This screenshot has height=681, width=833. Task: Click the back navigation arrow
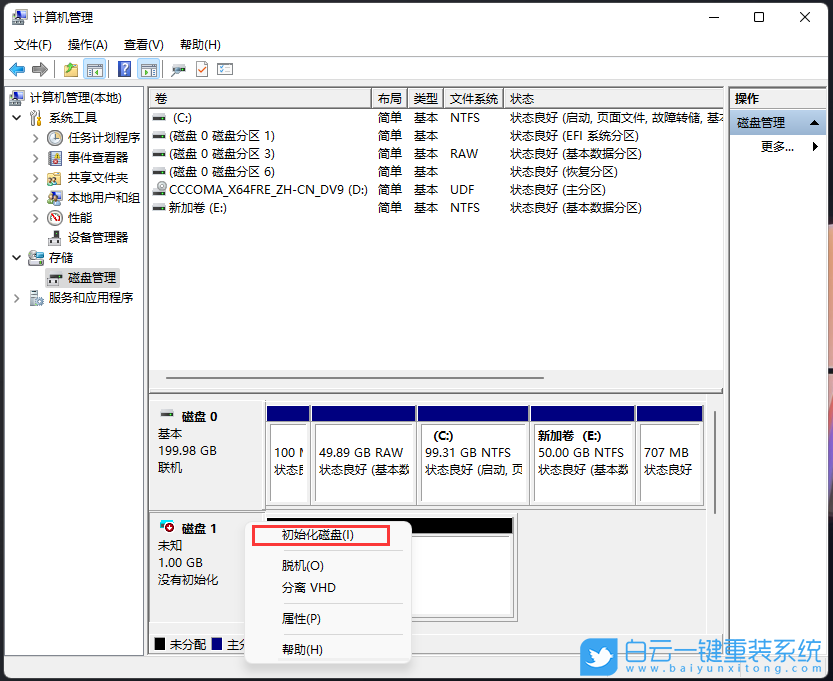coord(17,69)
